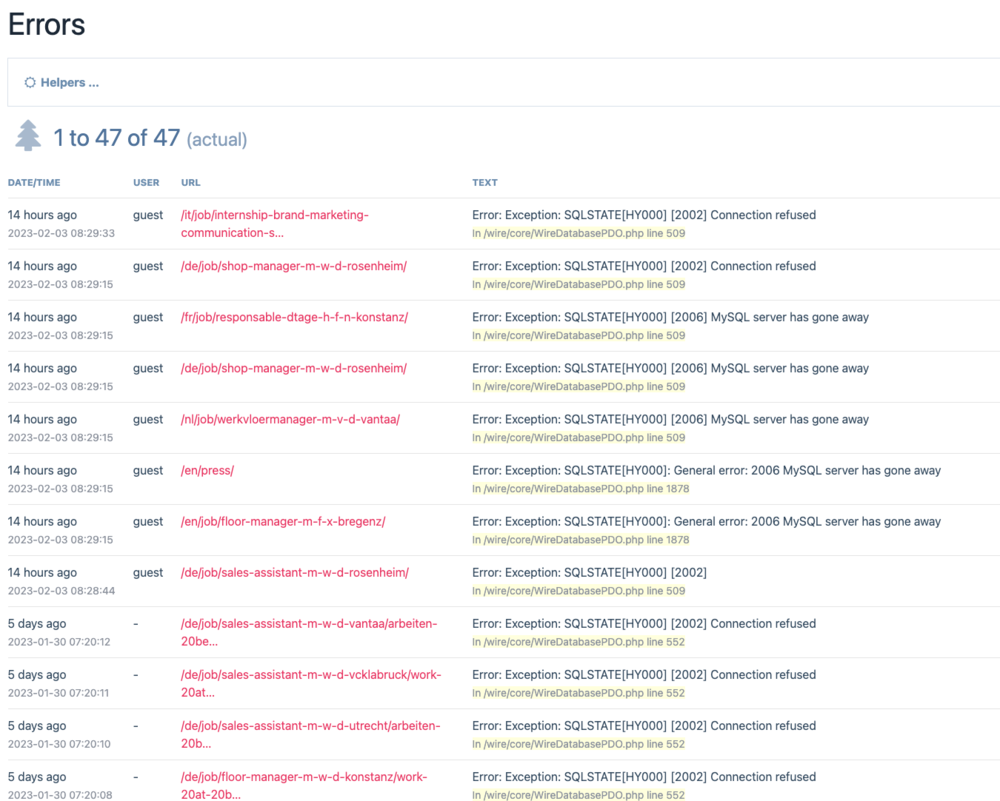The image size is (1000, 801).
Task: Click the URL column header
Action: 190,183
